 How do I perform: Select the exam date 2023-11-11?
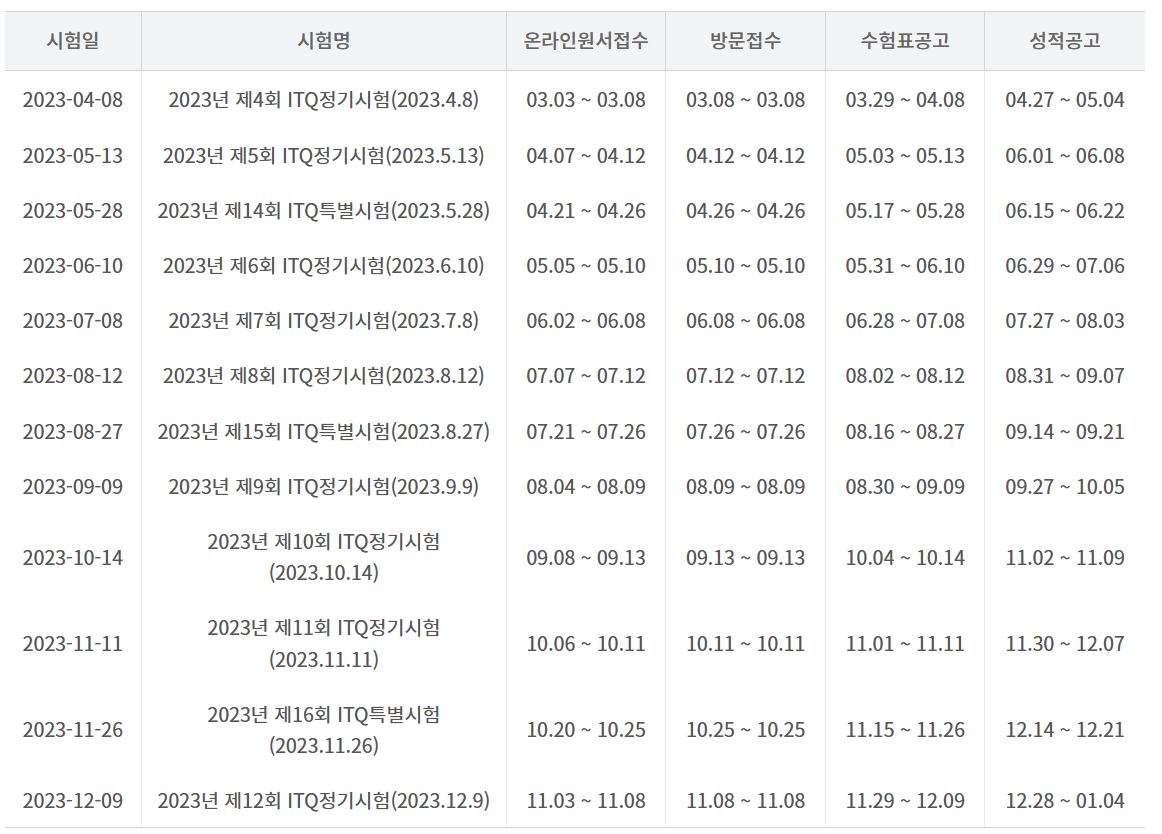coord(73,643)
